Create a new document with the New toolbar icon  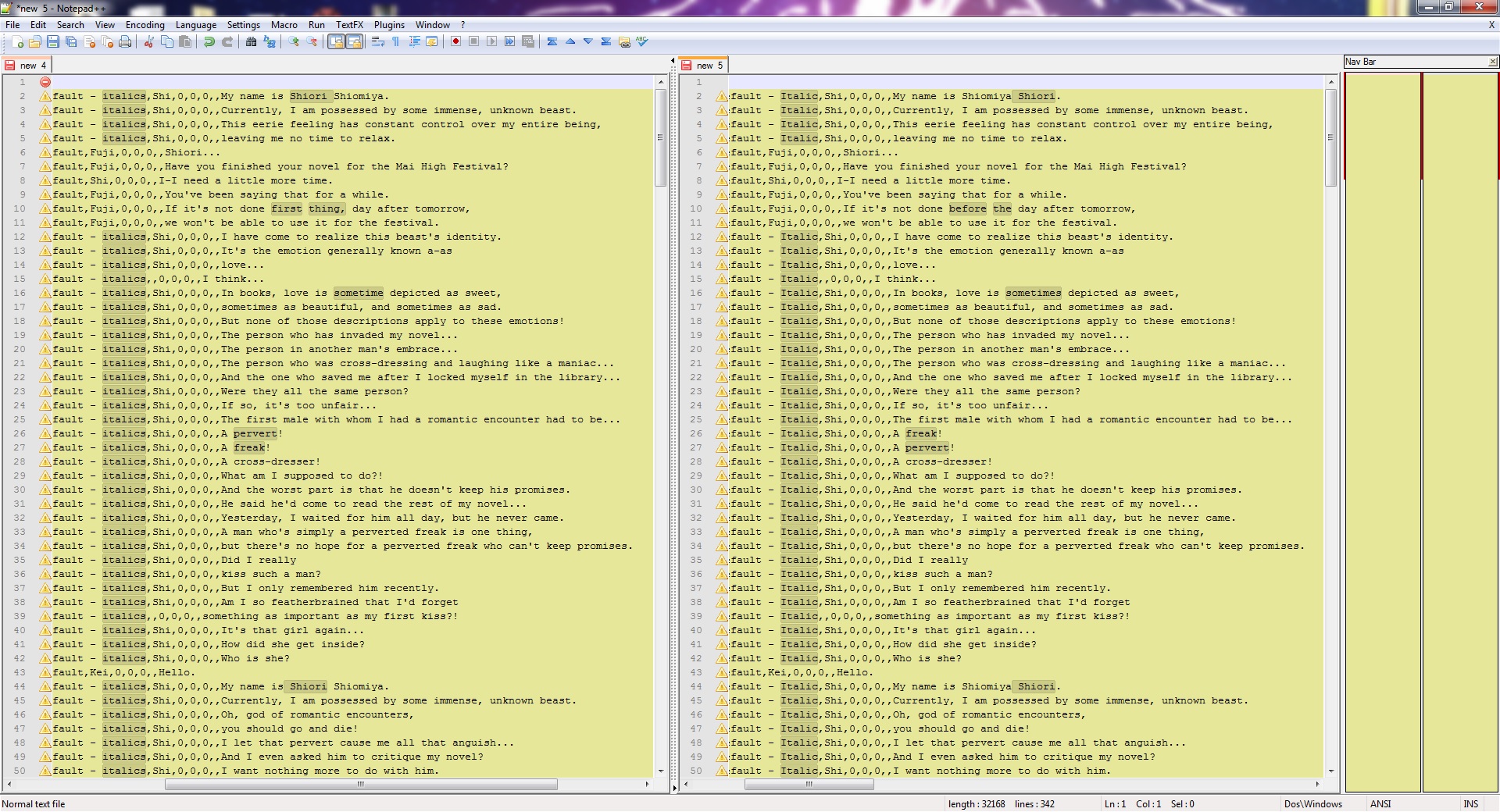[x=16, y=41]
